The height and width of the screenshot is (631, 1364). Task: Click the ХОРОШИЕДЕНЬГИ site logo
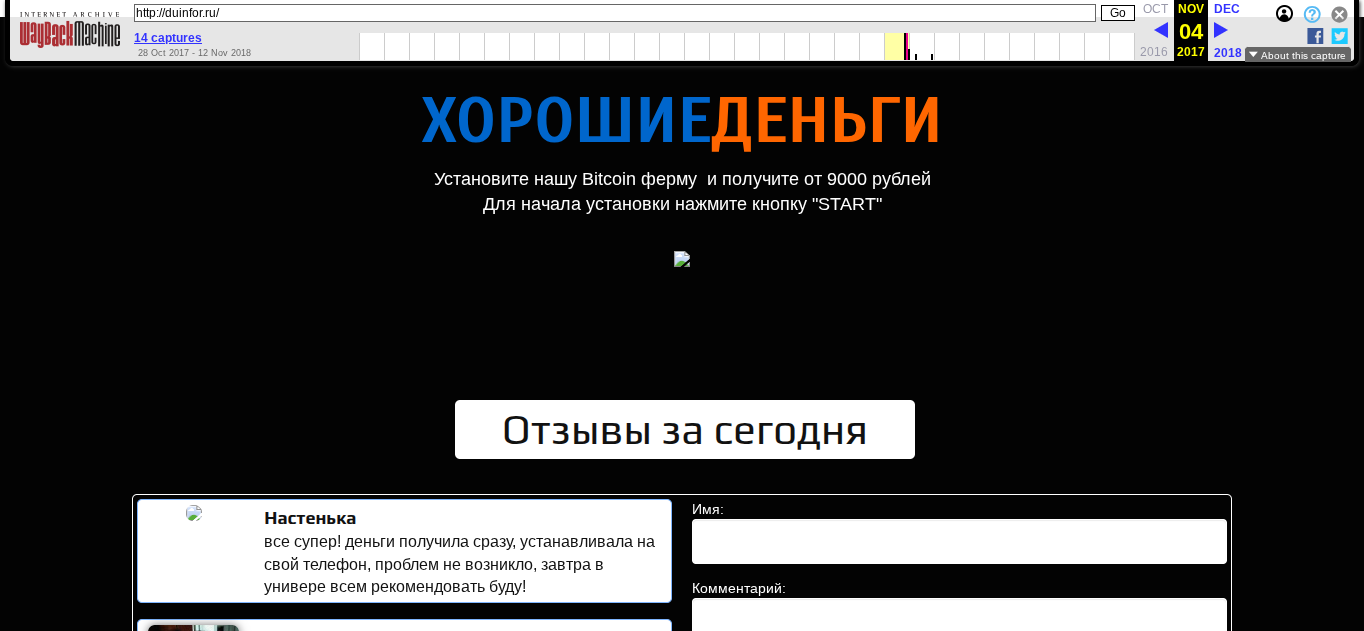(x=681, y=122)
